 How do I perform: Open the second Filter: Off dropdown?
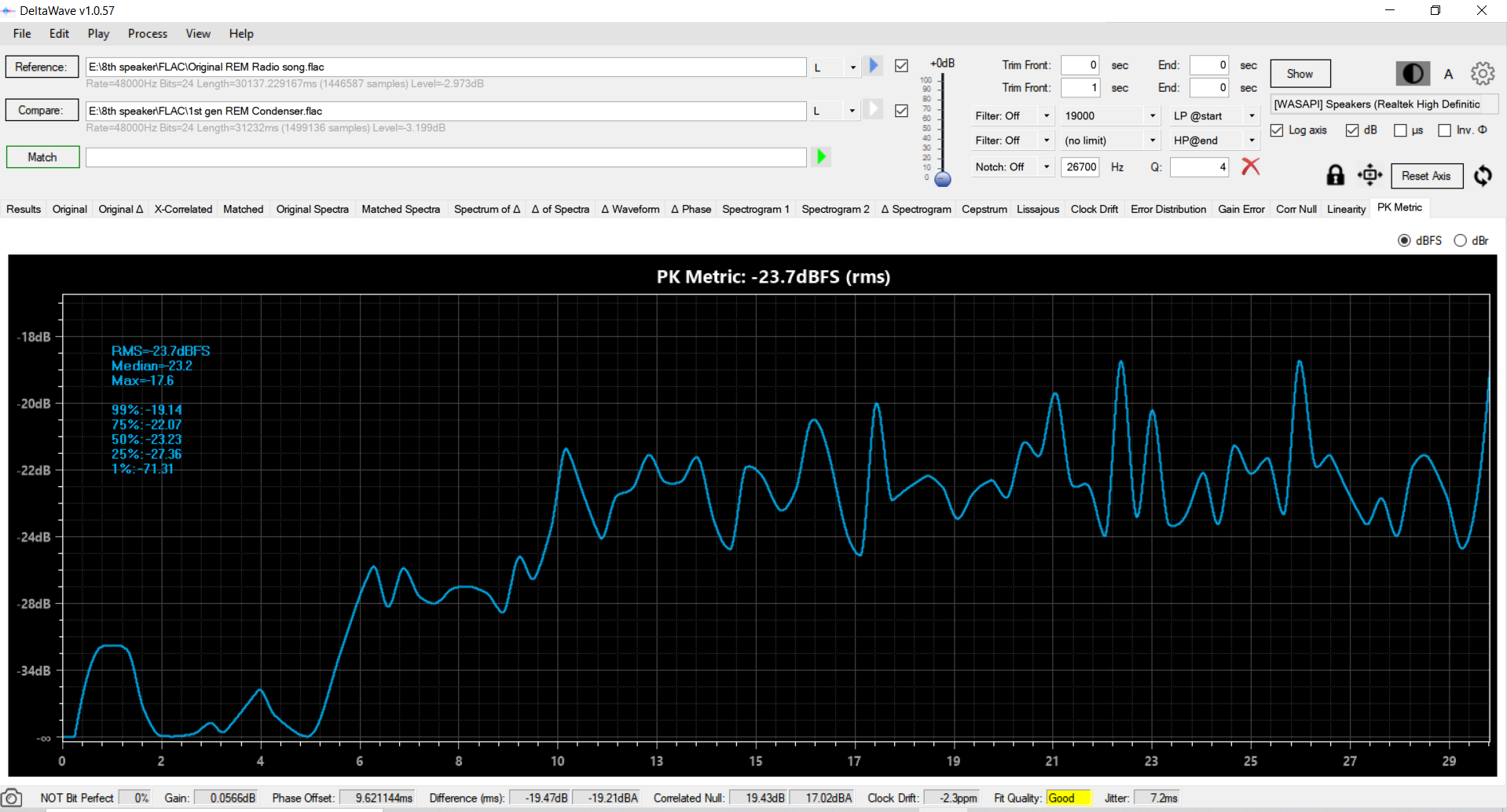pyautogui.click(x=1013, y=141)
